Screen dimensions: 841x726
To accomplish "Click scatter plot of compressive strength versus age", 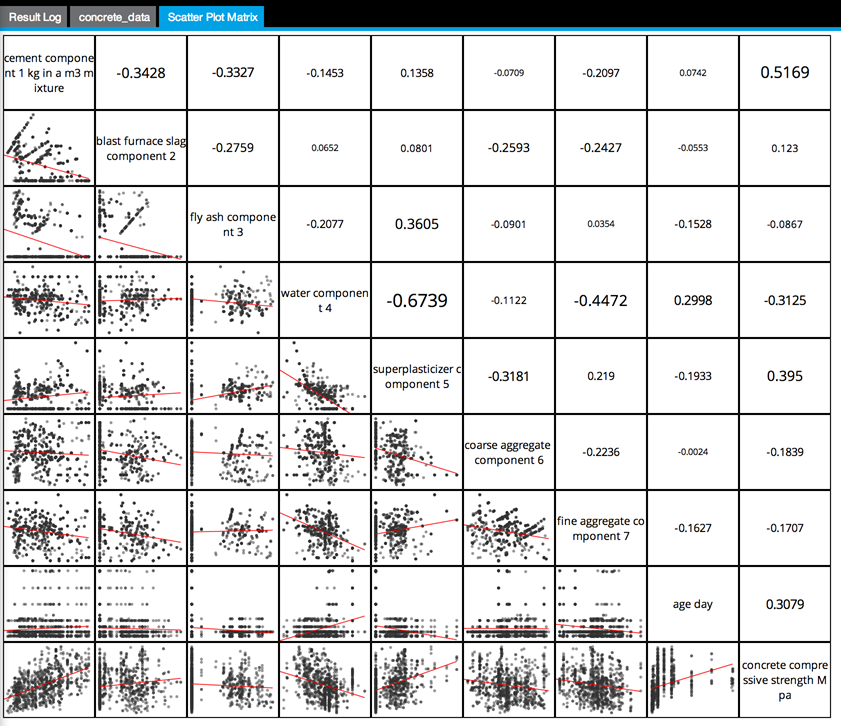I will pos(692,679).
